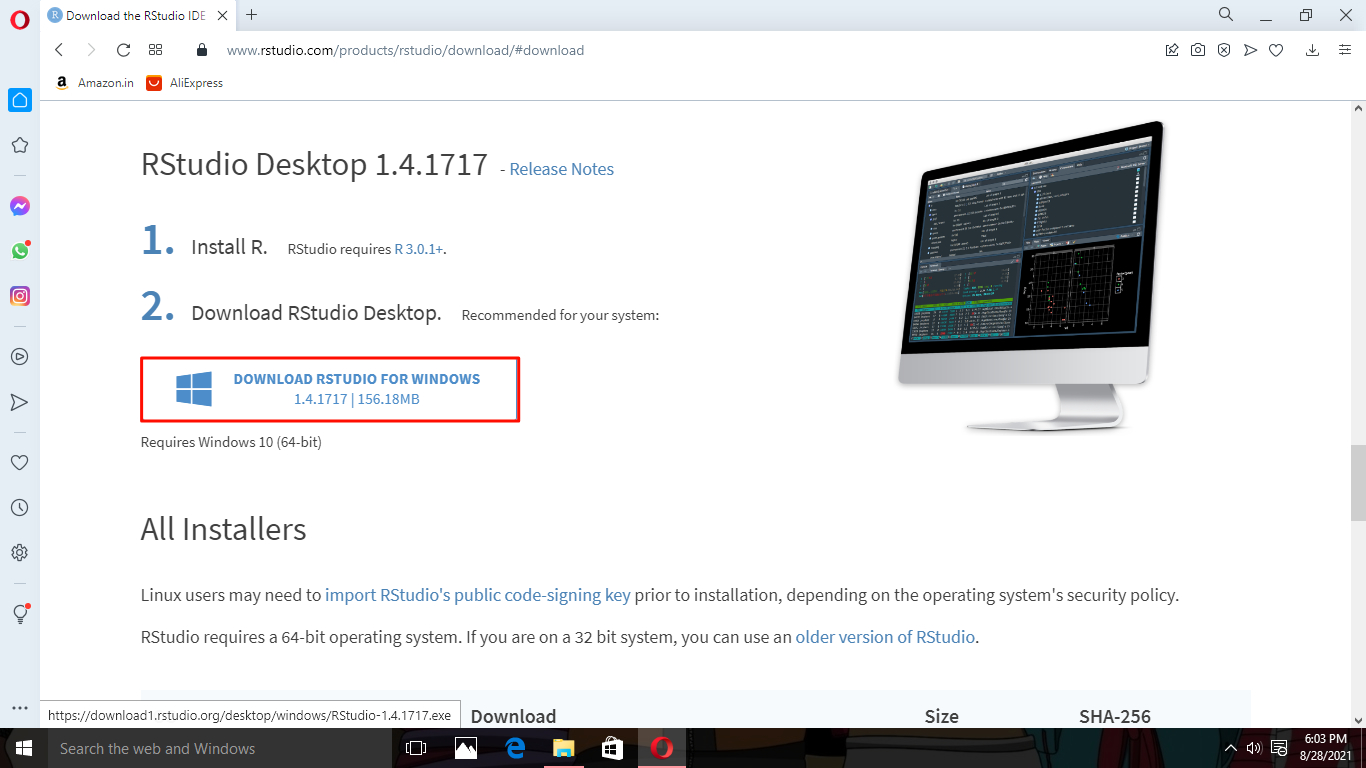Image resolution: width=1366 pixels, height=768 pixels.
Task: Close the Download the RStudio IDE tab
Action: click(x=221, y=15)
